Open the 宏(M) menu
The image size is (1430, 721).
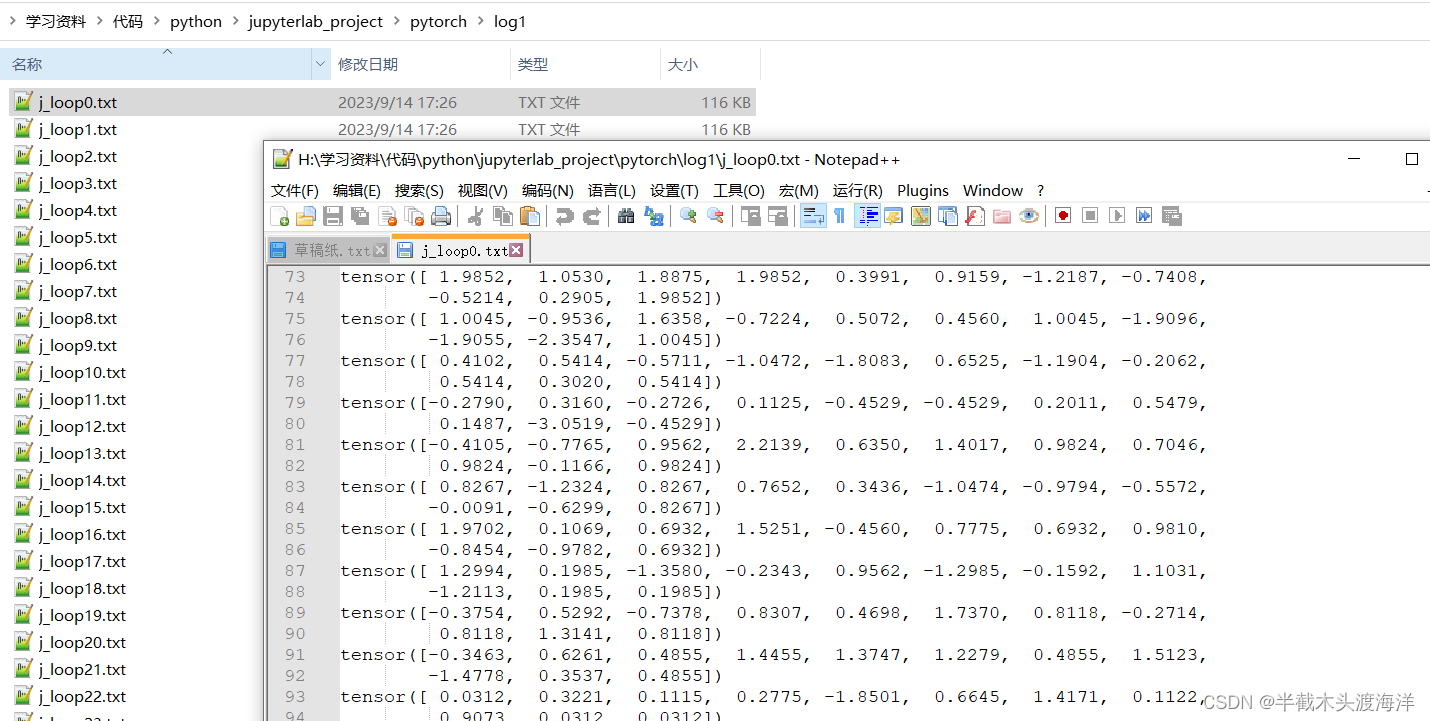[x=799, y=190]
